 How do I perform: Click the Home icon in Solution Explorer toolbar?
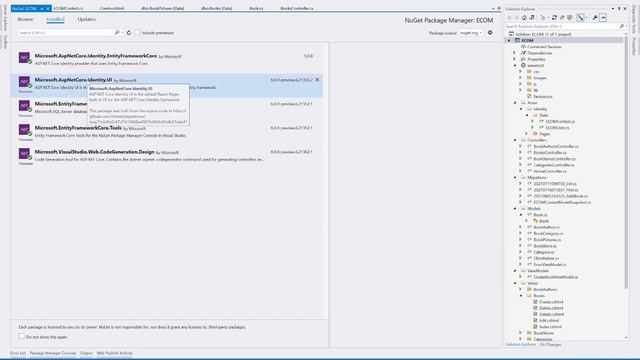click(524, 18)
